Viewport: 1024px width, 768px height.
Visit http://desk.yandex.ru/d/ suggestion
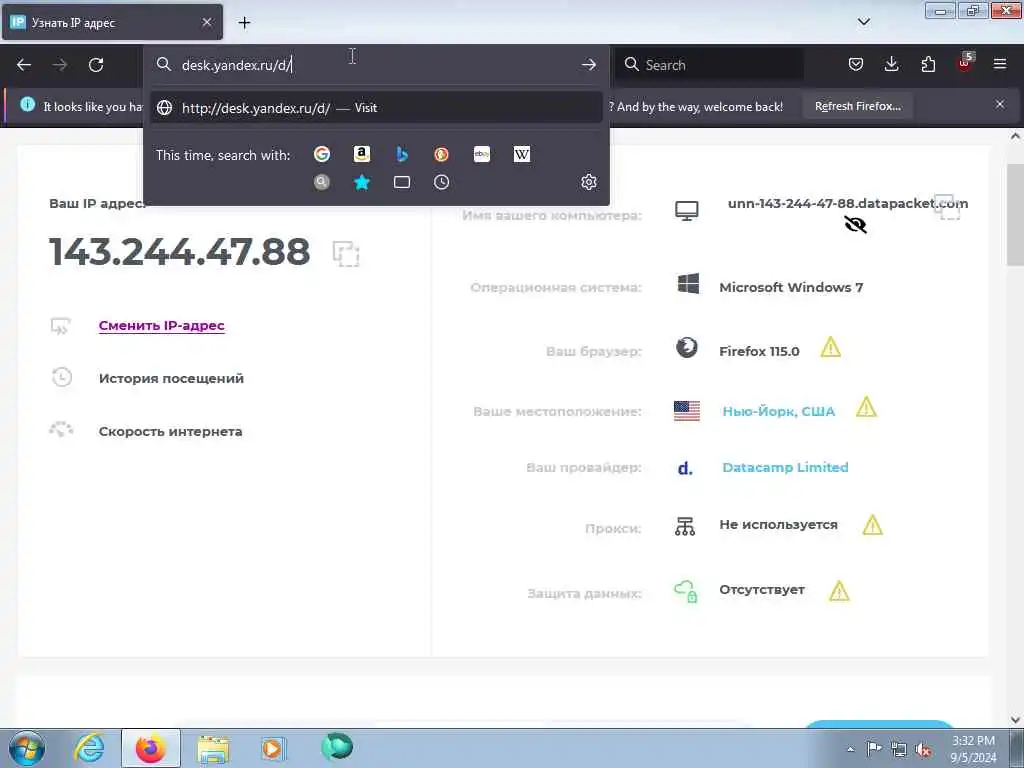click(x=376, y=108)
